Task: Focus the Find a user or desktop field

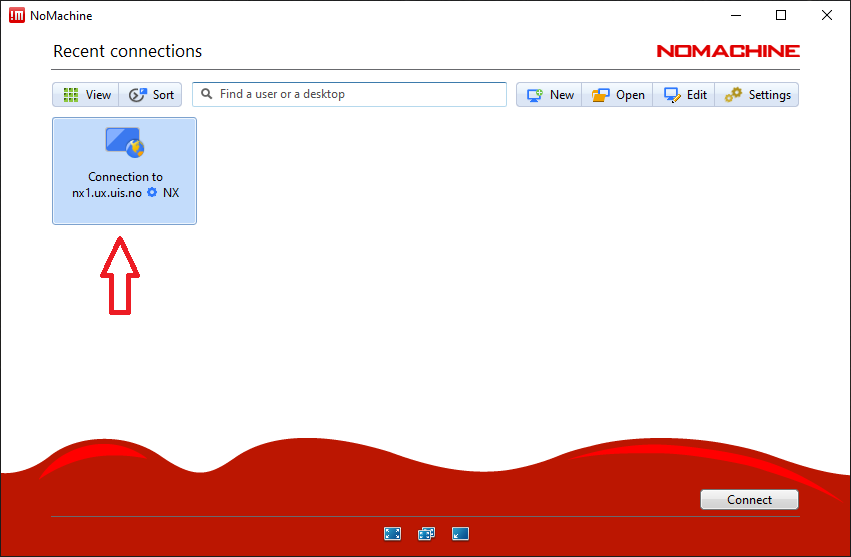Action: click(350, 94)
